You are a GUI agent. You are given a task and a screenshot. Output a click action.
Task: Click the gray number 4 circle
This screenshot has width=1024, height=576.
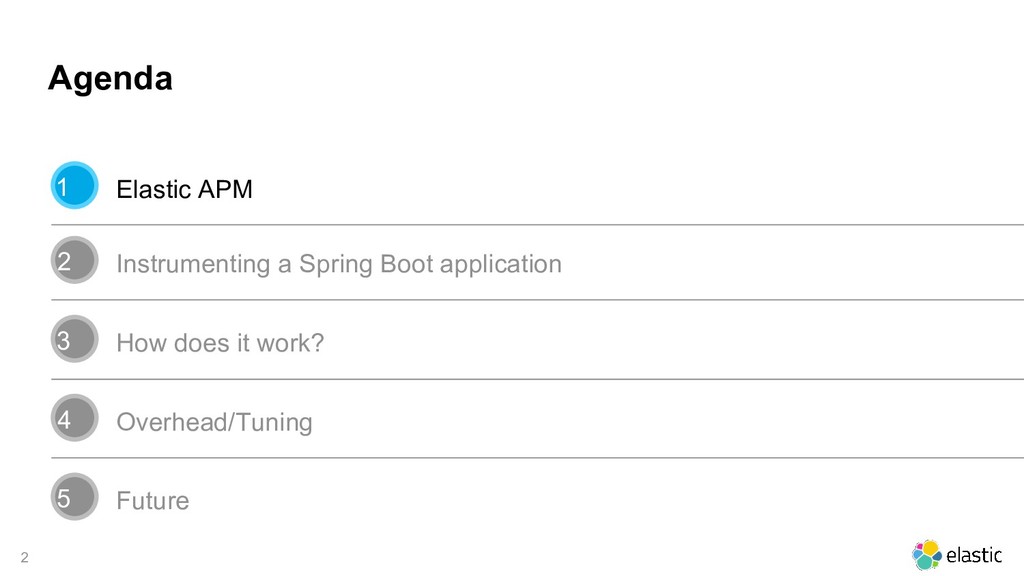coord(74,418)
